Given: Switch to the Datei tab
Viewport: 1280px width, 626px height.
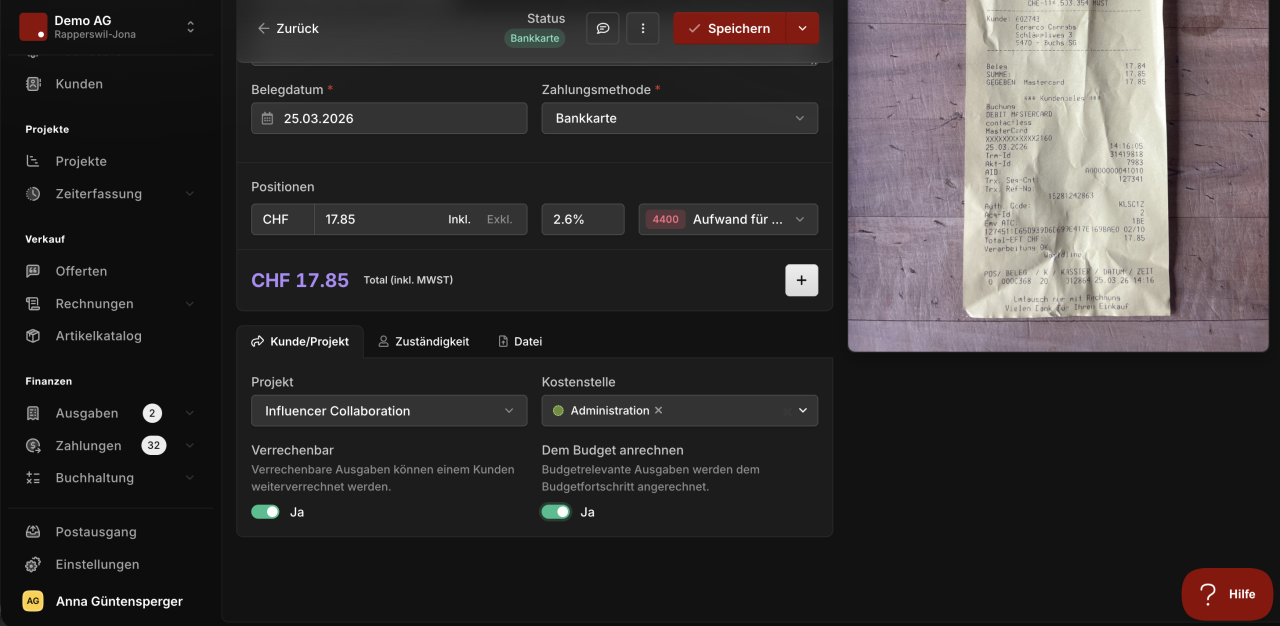Looking at the screenshot, I should [520, 342].
